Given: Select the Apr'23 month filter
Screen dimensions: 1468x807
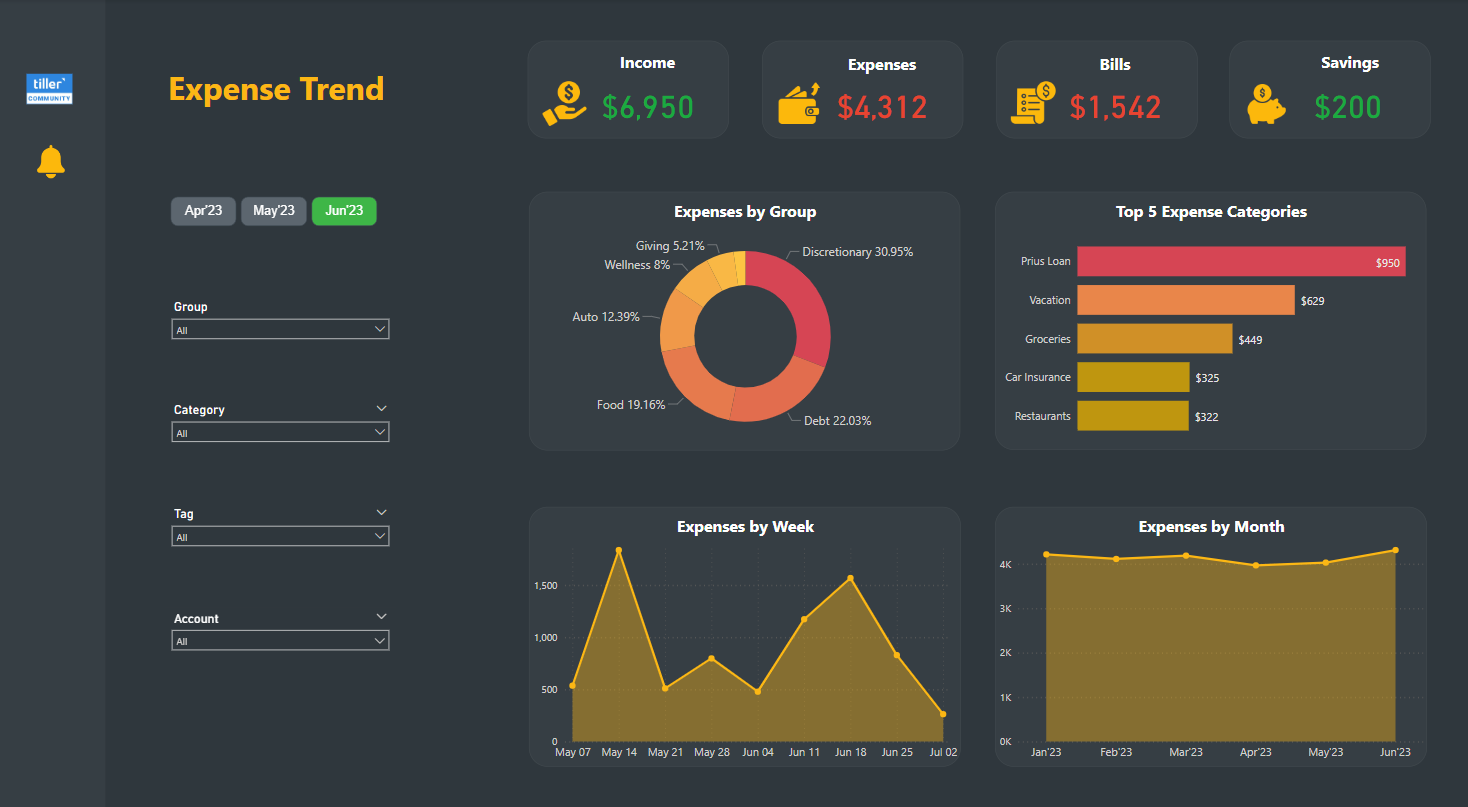Looking at the screenshot, I should [204, 211].
